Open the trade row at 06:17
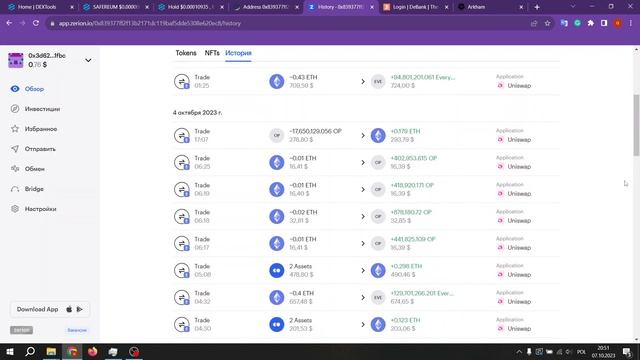The height and width of the screenshot is (360, 640). click(x=366, y=243)
